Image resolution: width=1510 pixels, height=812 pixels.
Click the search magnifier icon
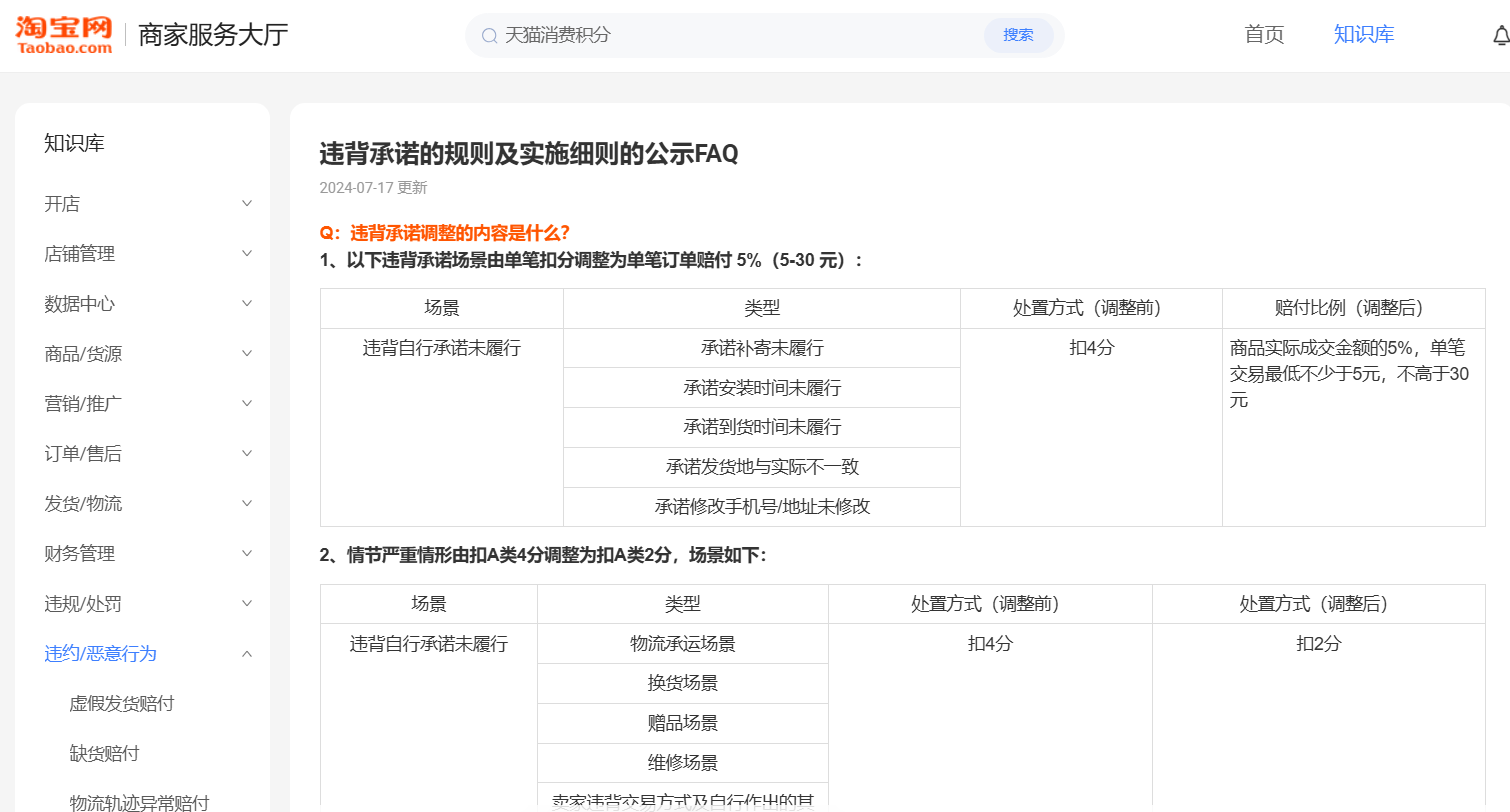490,36
